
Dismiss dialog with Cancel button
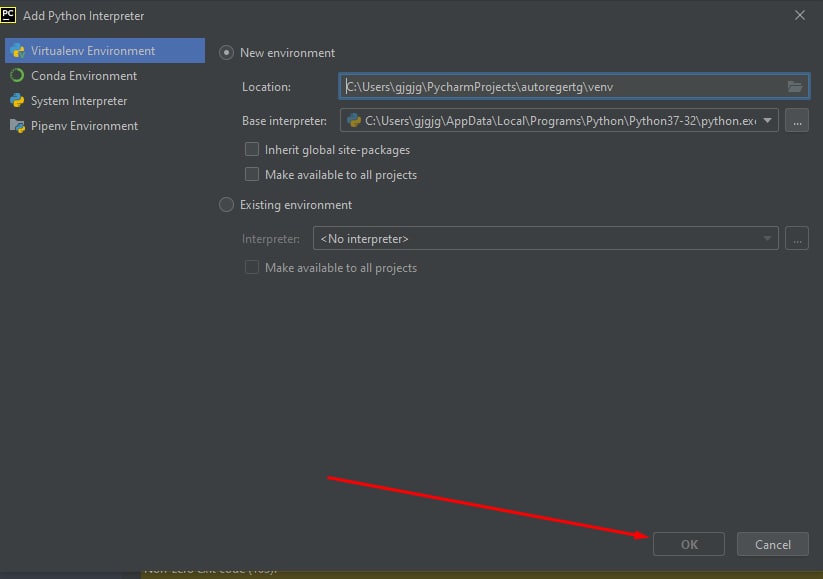[773, 544]
